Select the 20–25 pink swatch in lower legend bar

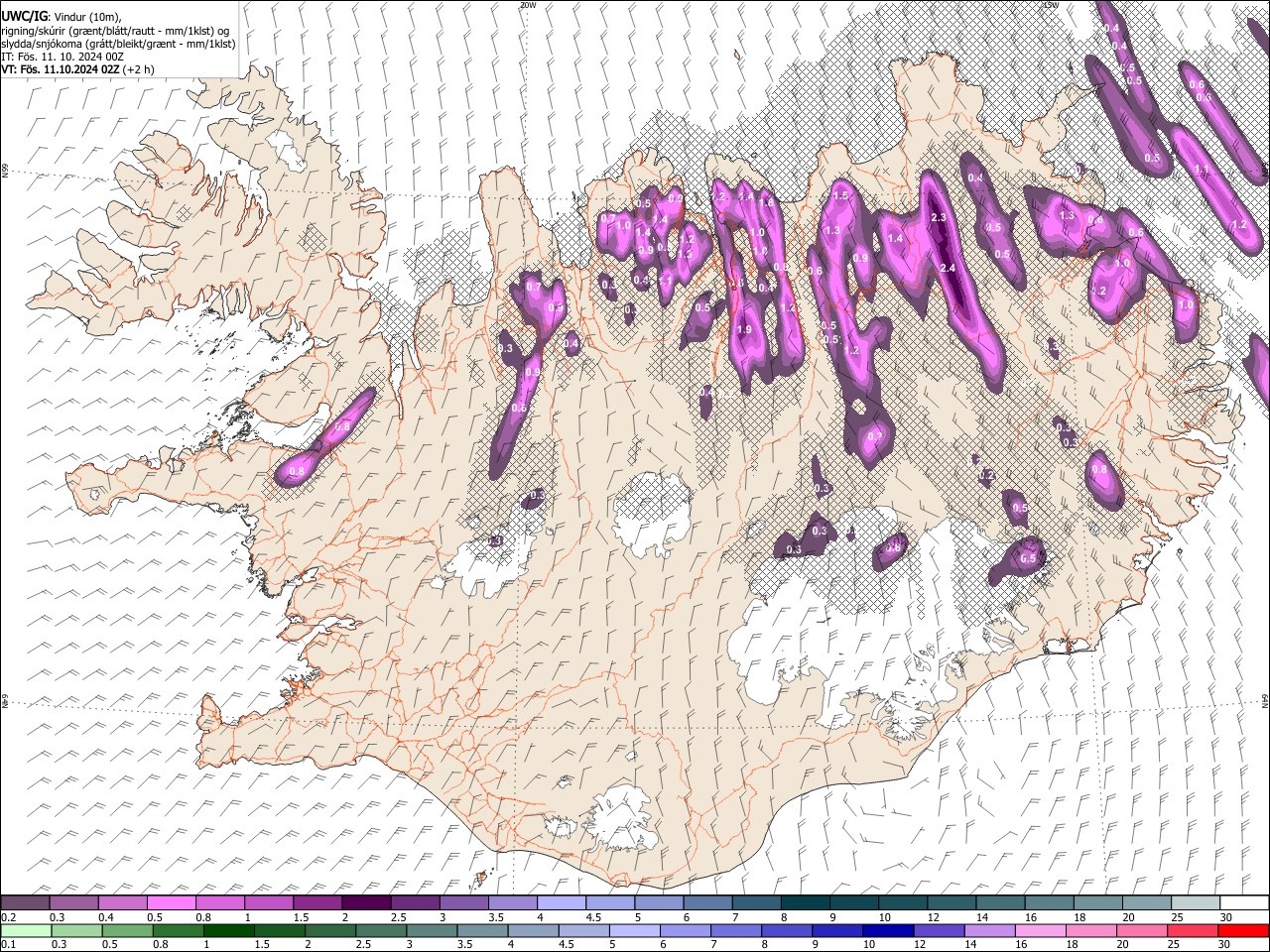click(1143, 930)
